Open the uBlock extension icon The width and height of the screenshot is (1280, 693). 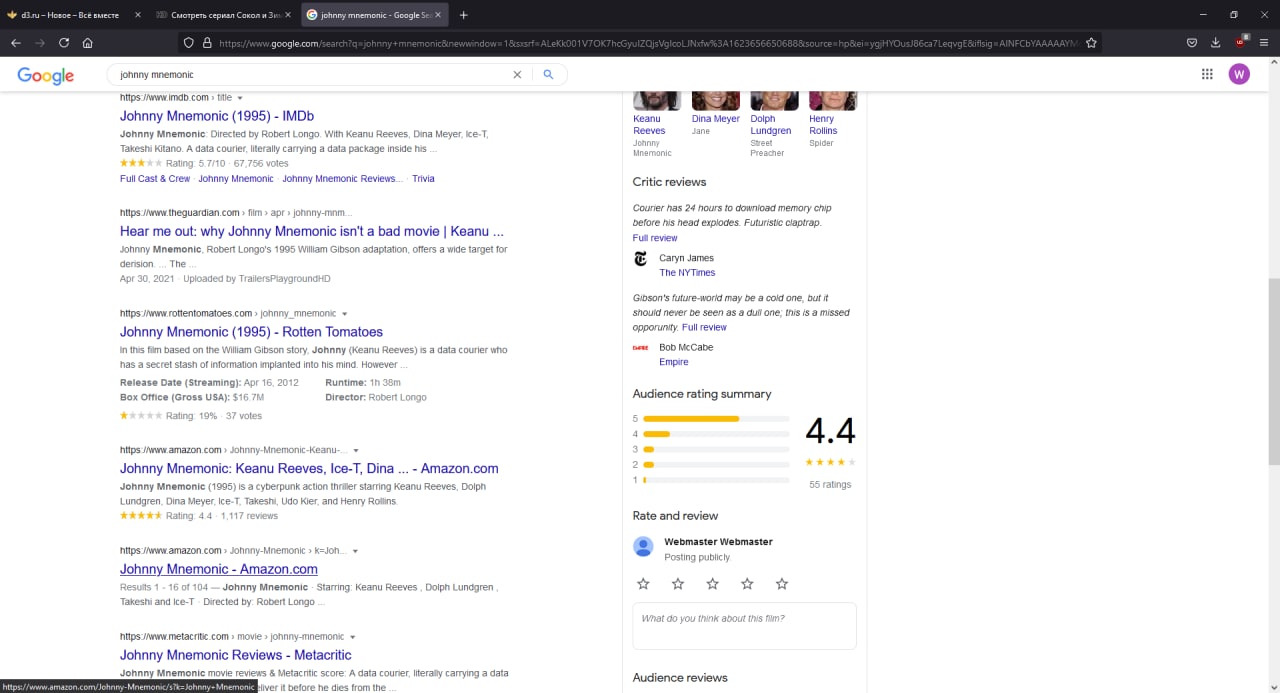[x=1241, y=43]
